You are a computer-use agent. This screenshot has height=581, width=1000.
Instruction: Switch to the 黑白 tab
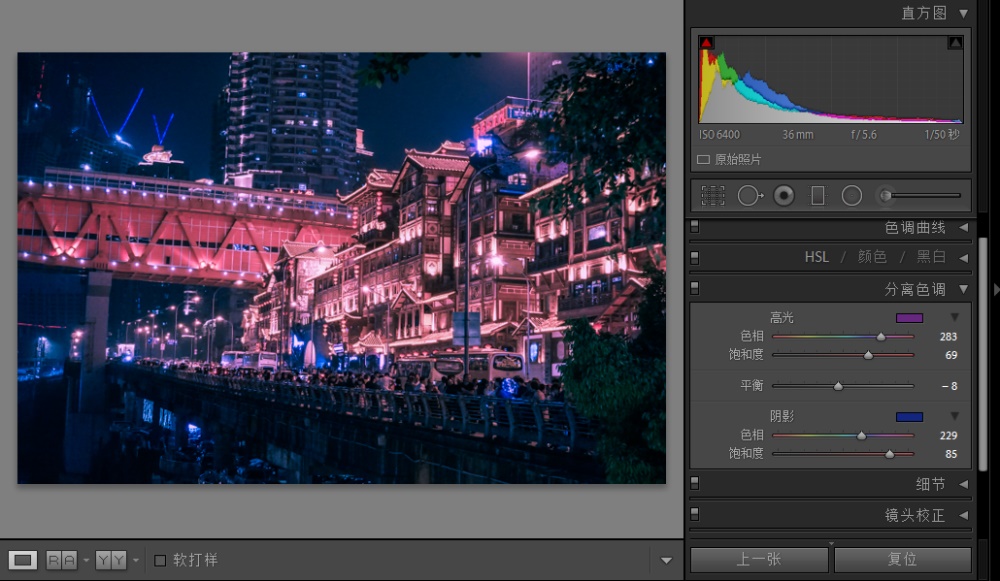click(931, 257)
